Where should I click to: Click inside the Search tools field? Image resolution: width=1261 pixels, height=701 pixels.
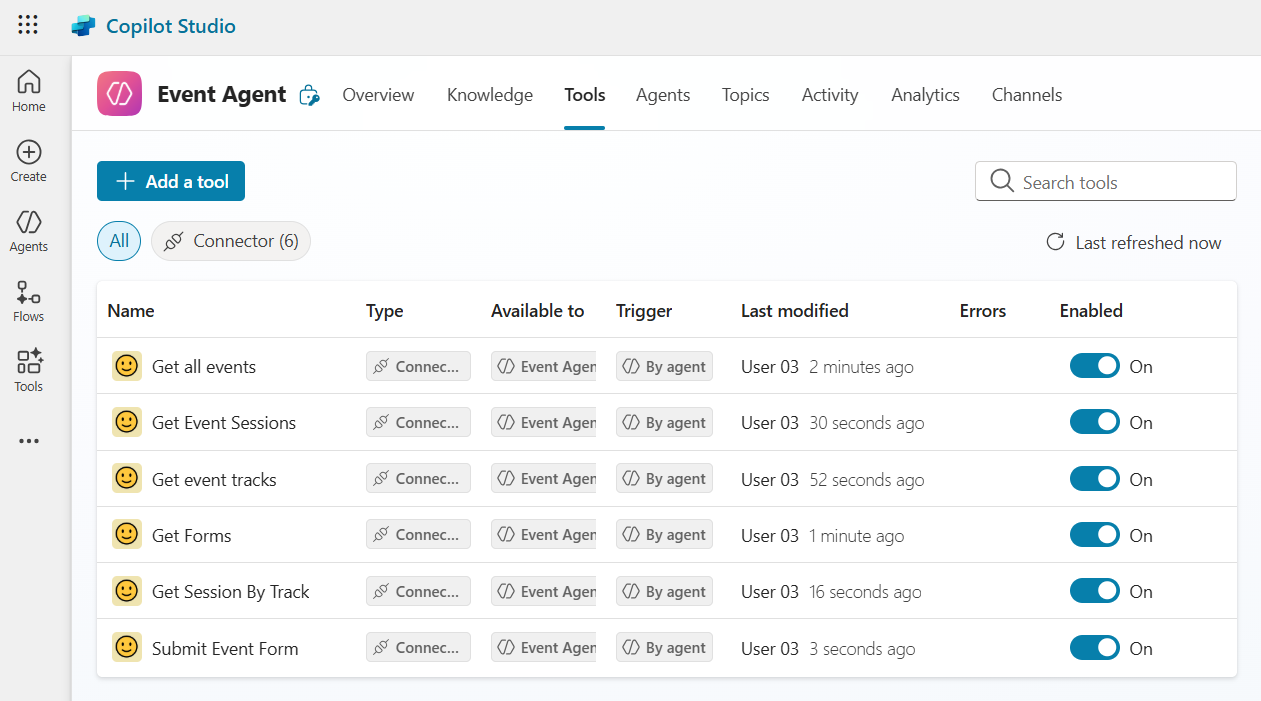(1105, 181)
